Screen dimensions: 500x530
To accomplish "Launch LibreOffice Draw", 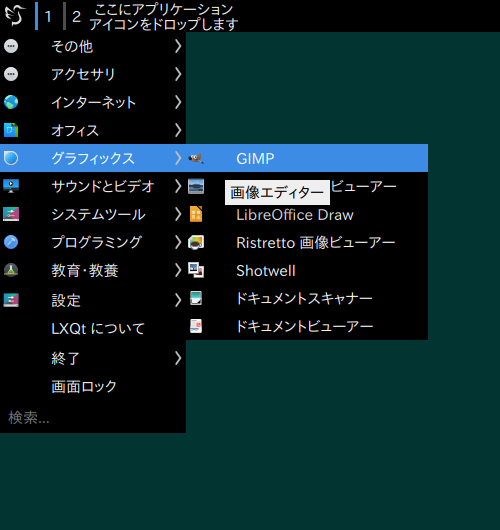I will pyautogui.click(x=307, y=214).
